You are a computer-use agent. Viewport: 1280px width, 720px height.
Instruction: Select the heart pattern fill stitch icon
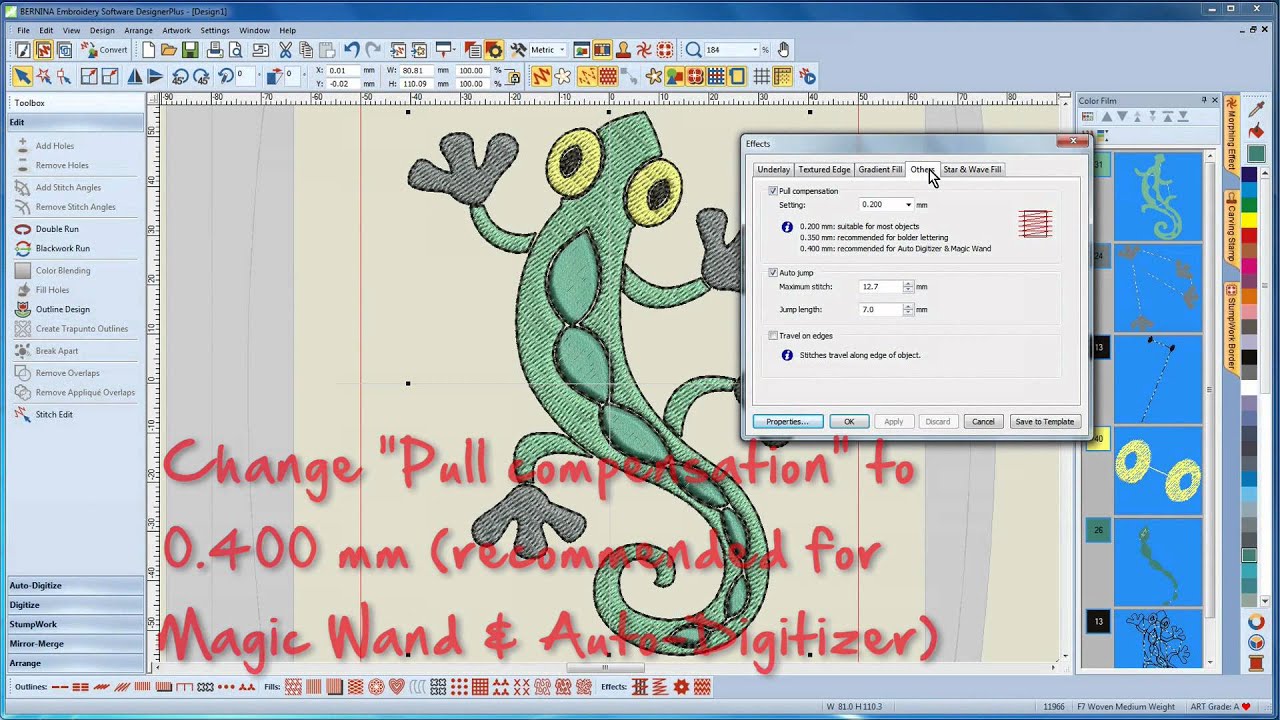[x=396, y=687]
